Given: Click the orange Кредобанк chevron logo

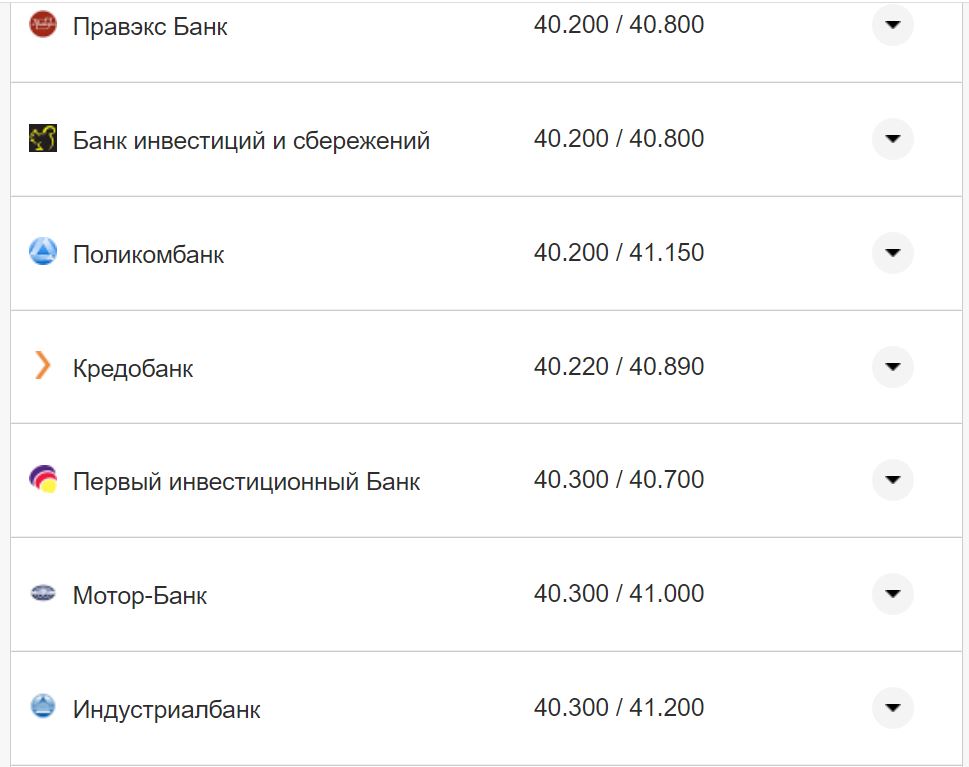Looking at the screenshot, I should click(x=41, y=367).
